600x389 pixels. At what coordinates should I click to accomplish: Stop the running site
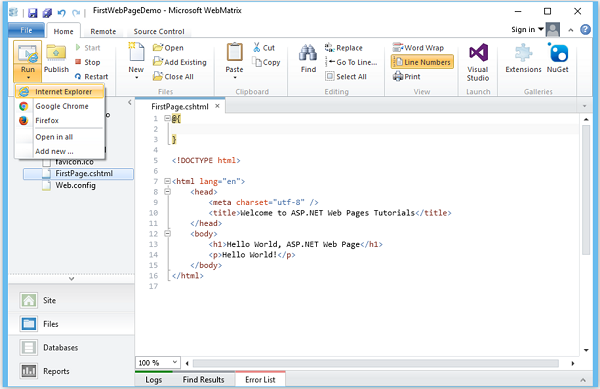point(88,62)
